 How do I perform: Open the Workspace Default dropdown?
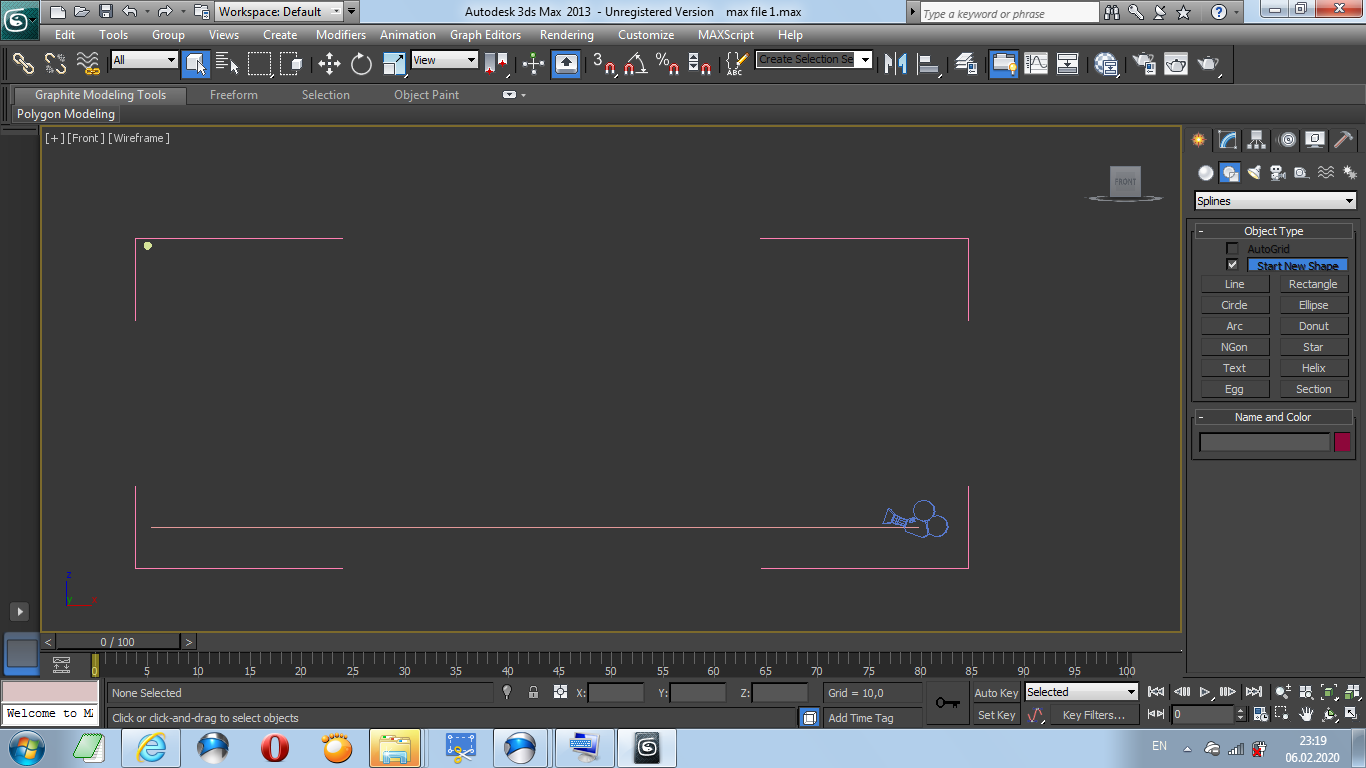[x=280, y=12]
